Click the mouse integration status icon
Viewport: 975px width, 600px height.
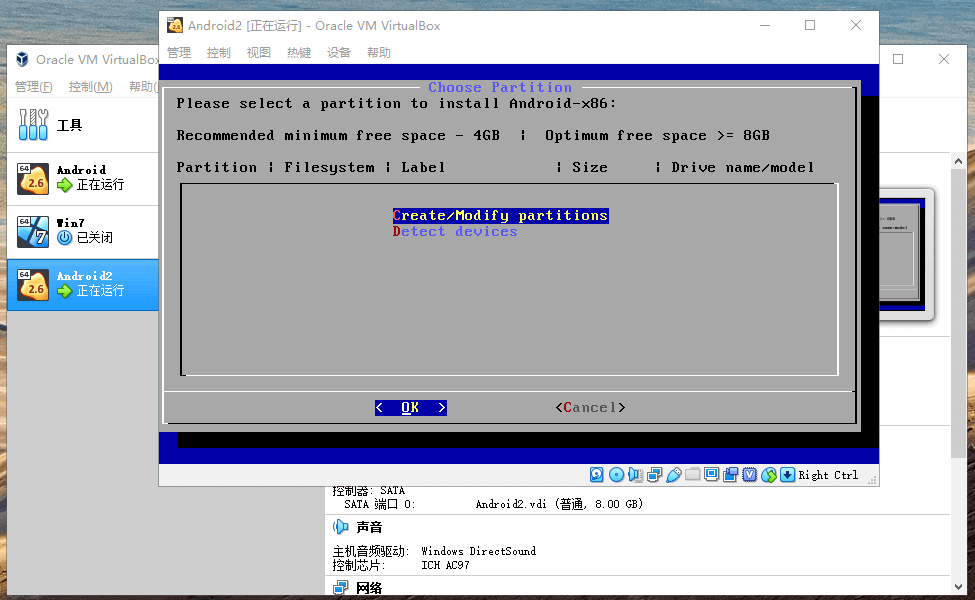(769, 475)
